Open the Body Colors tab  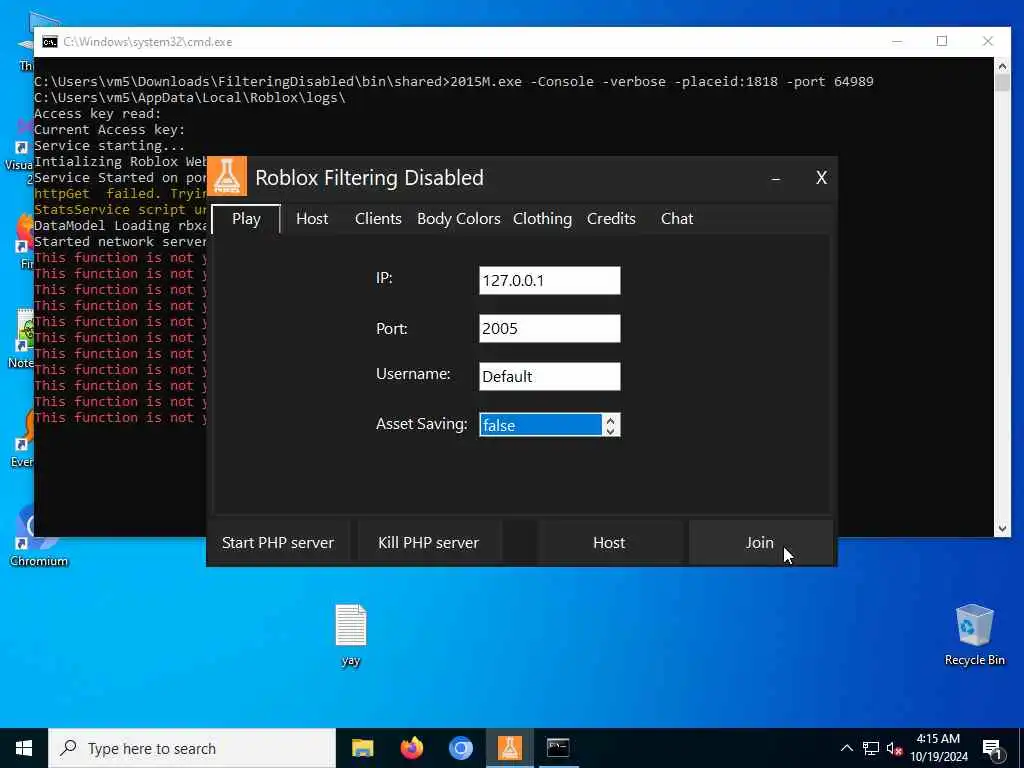(458, 219)
